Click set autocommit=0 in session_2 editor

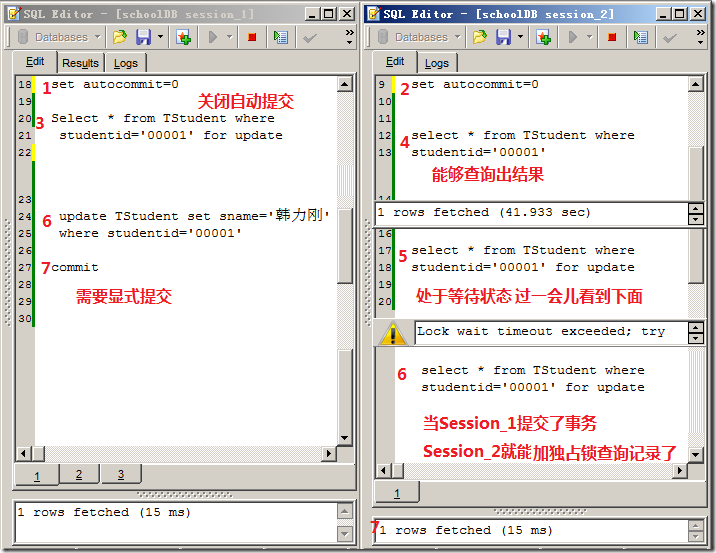coord(475,84)
